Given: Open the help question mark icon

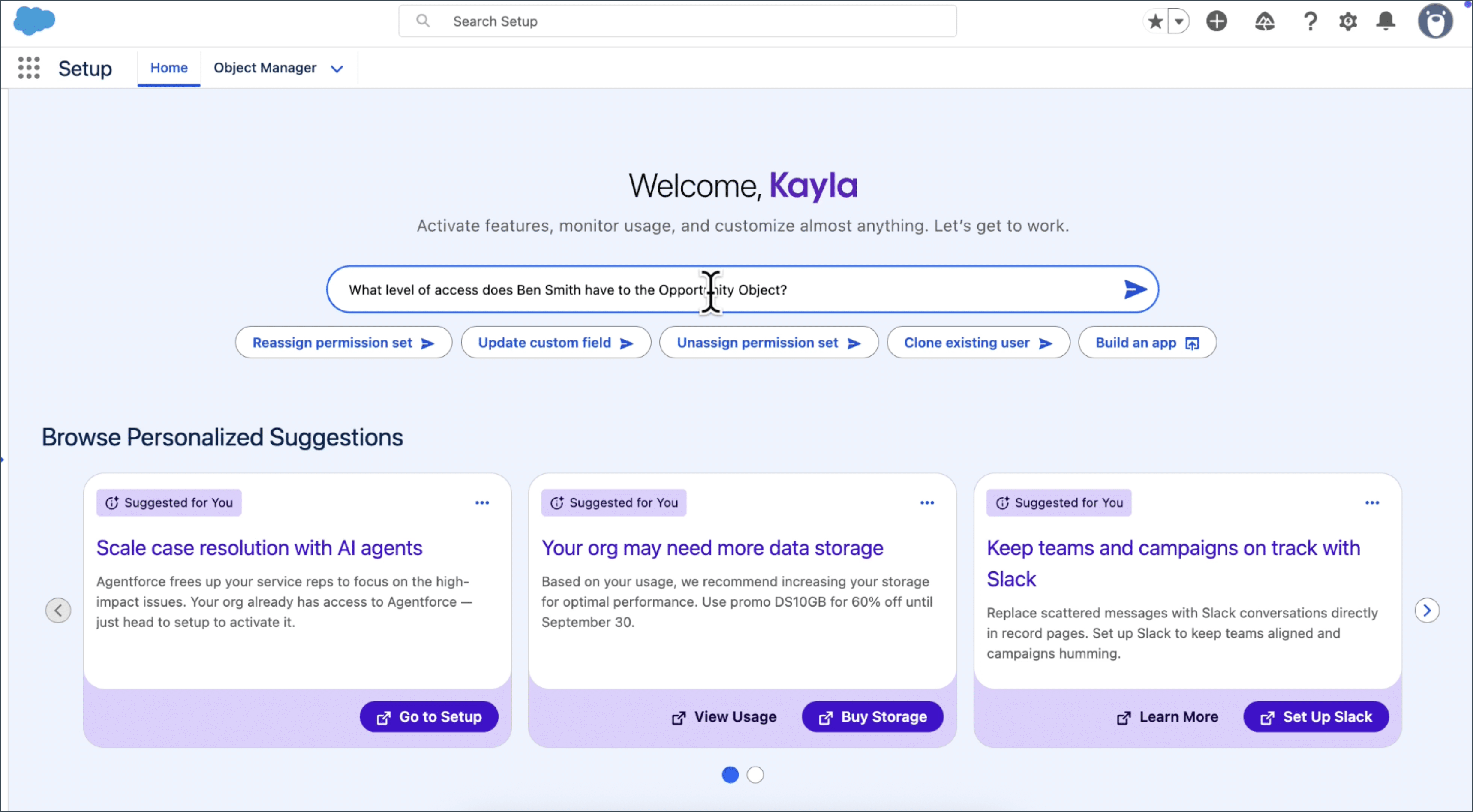Looking at the screenshot, I should pyautogui.click(x=1310, y=22).
